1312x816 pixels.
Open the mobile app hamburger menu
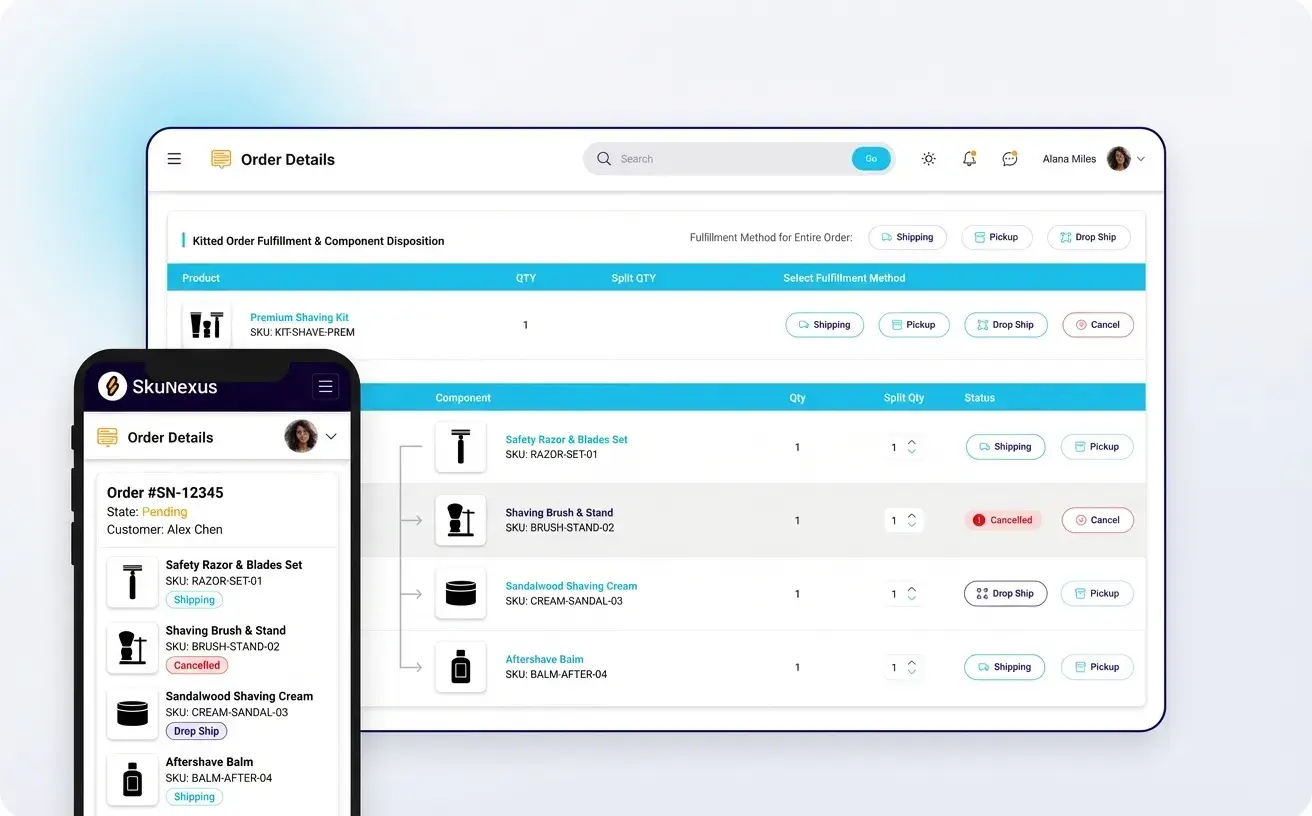tap(325, 387)
